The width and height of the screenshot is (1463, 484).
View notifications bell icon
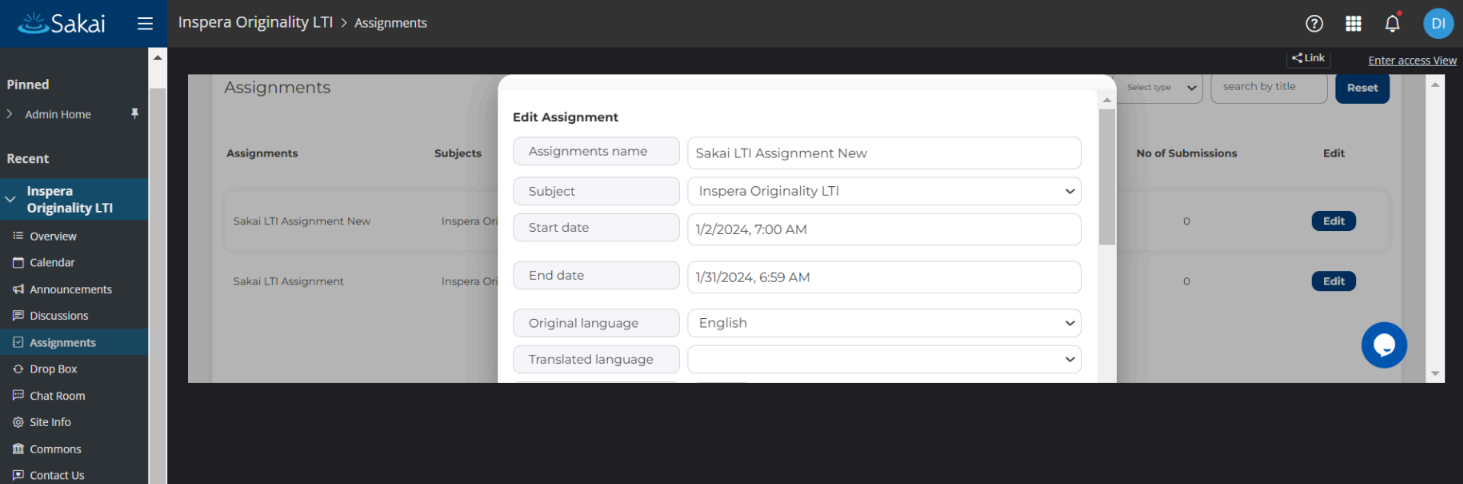coord(1392,23)
